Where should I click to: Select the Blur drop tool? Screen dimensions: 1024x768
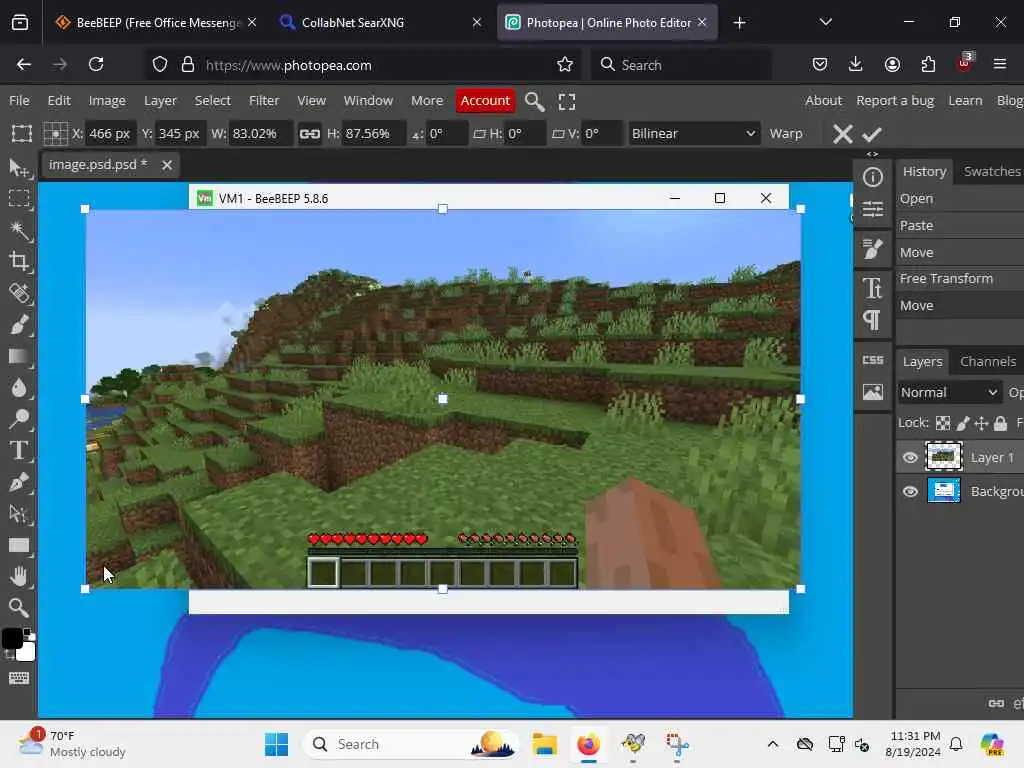(19, 388)
